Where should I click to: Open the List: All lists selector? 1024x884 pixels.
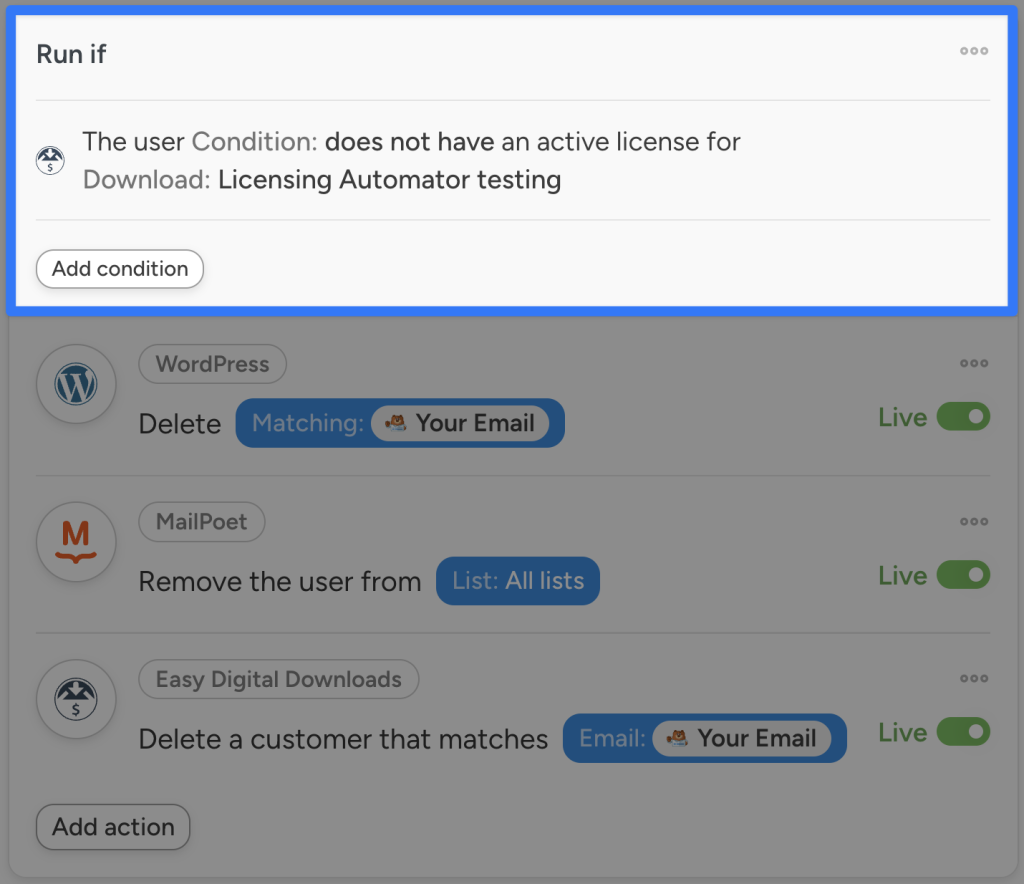(x=517, y=581)
